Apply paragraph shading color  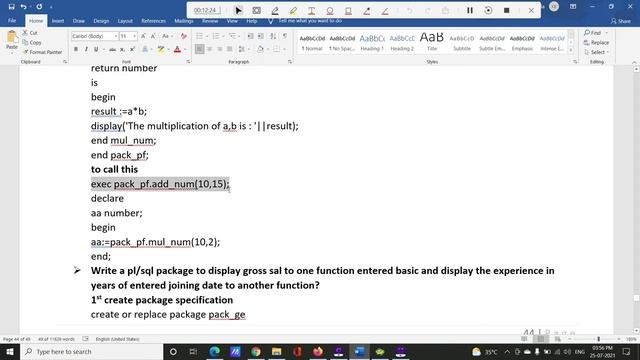[x=260, y=49]
